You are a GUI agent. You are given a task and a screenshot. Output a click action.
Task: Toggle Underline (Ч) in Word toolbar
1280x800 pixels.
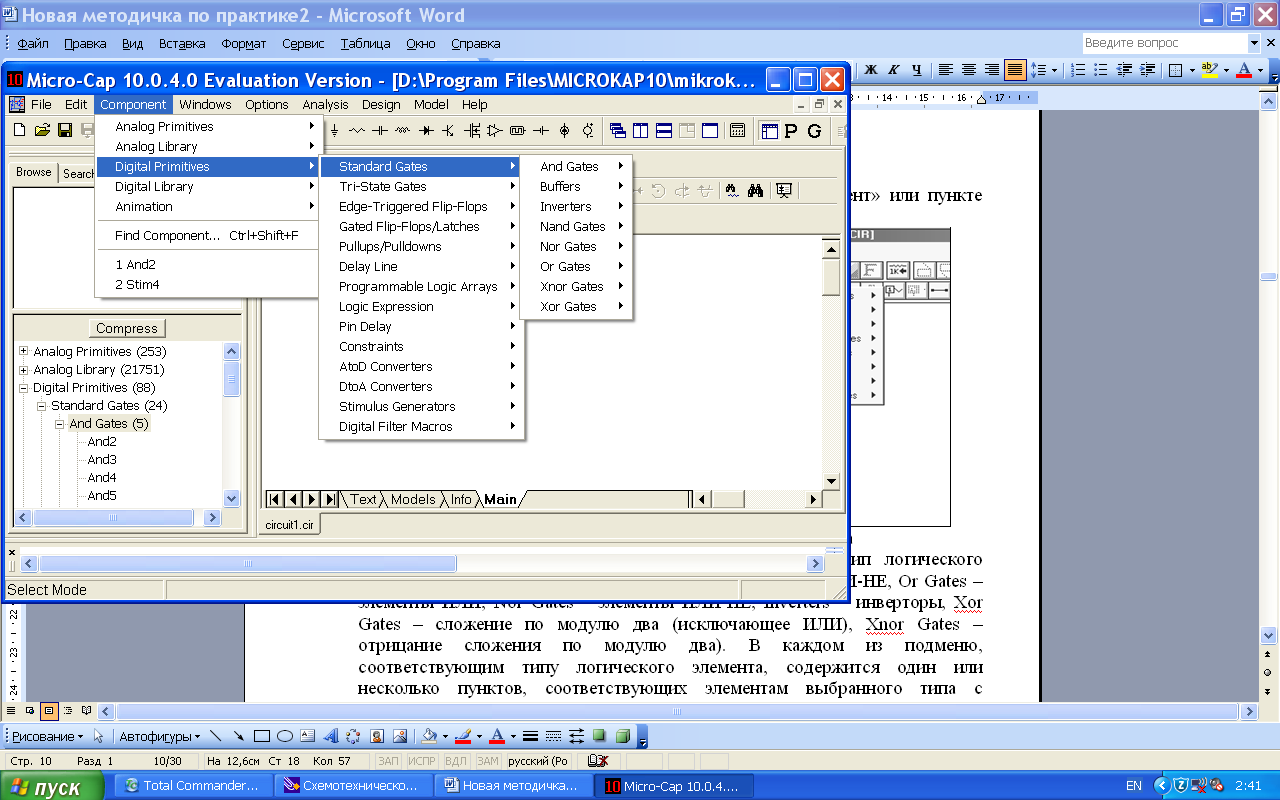(916, 69)
